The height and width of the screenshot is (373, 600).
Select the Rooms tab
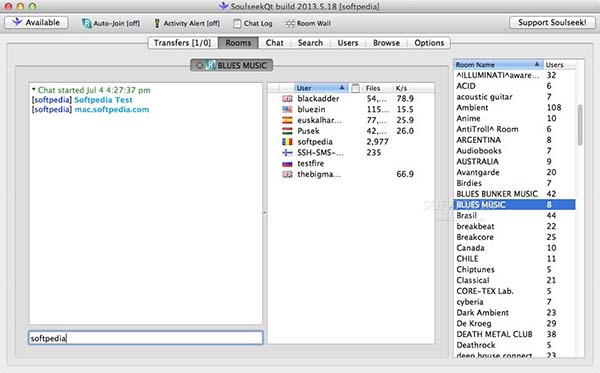tap(238, 43)
